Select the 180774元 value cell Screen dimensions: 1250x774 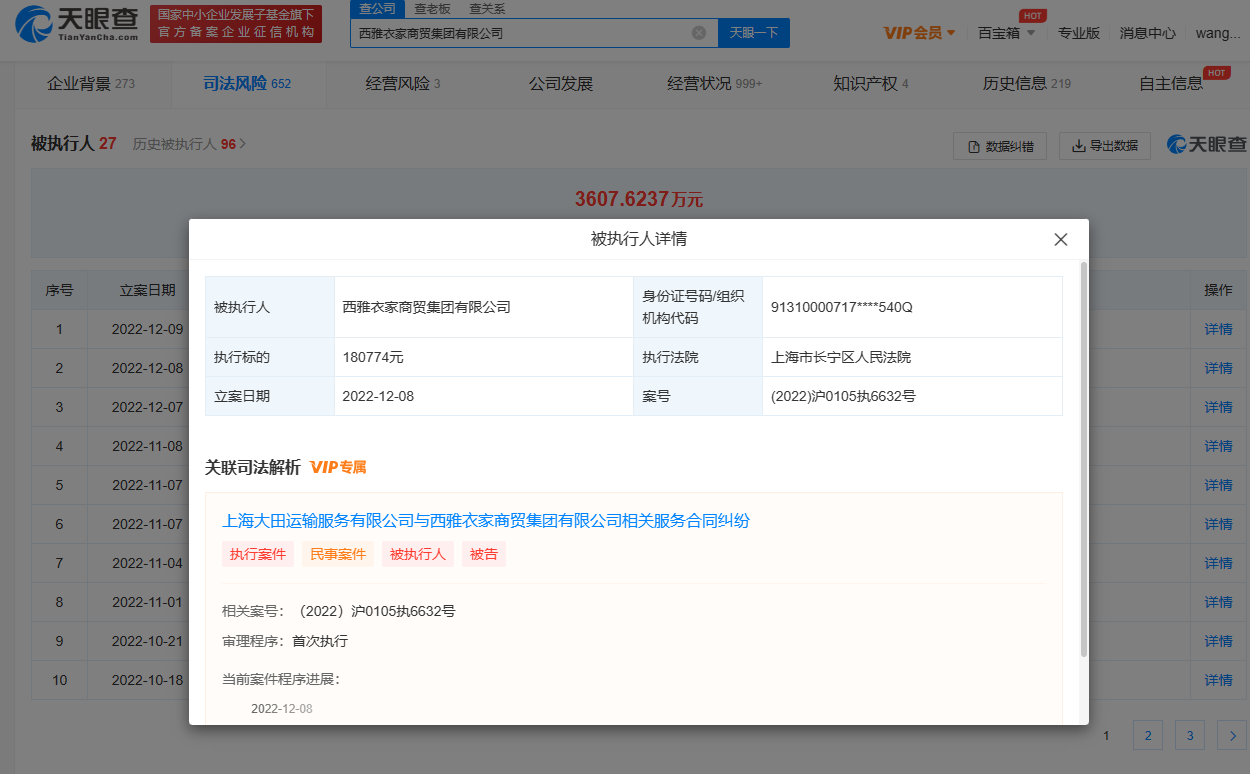pyautogui.click(x=484, y=357)
